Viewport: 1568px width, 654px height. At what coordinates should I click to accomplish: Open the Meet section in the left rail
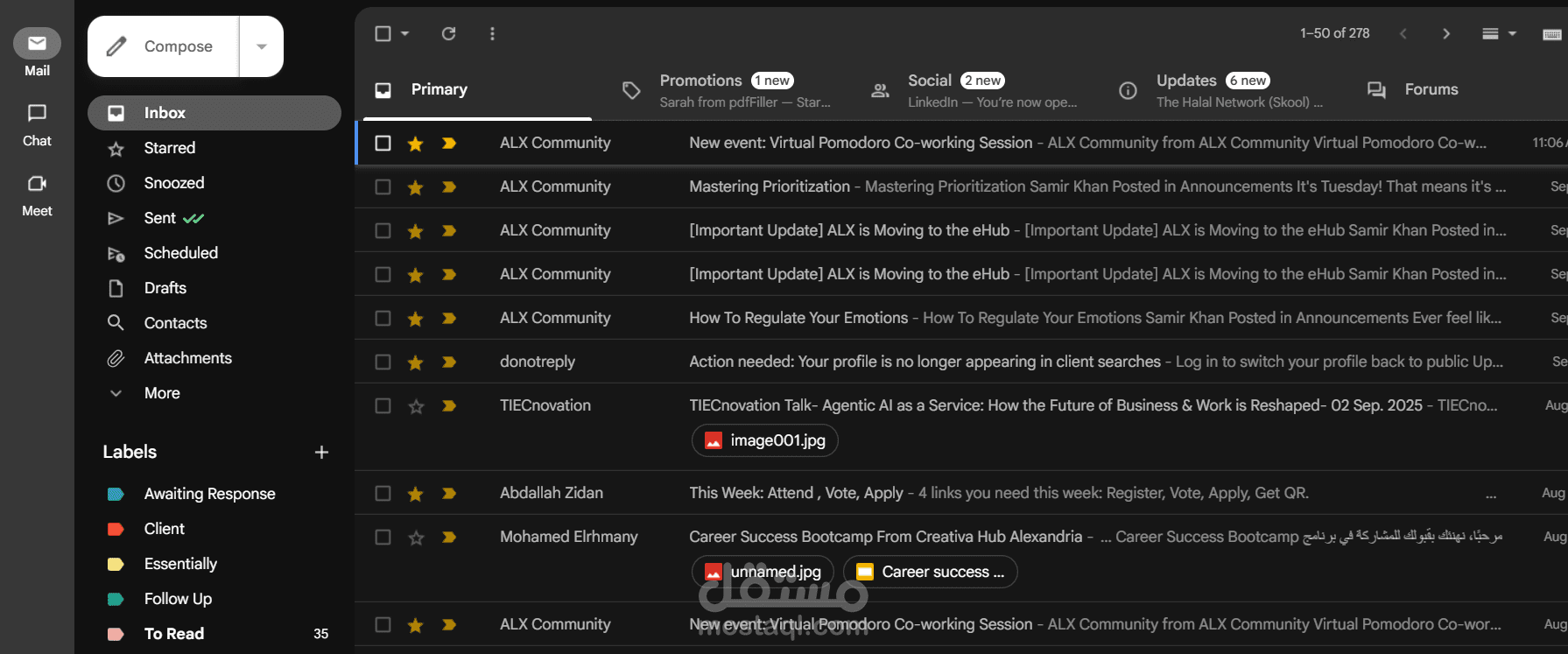point(37,194)
